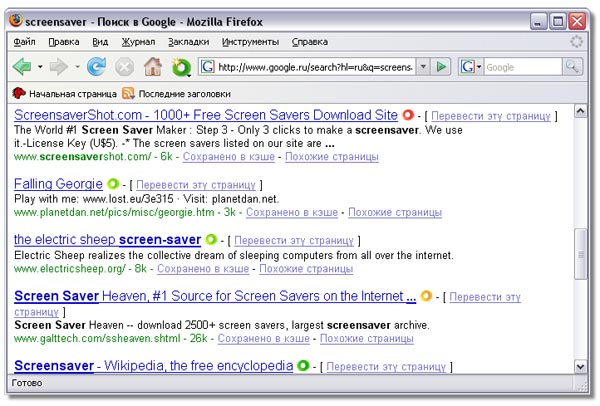Click the Готово status bar text
Image resolution: width=600 pixels, height=406 pixels.
(x=27, y=383)
